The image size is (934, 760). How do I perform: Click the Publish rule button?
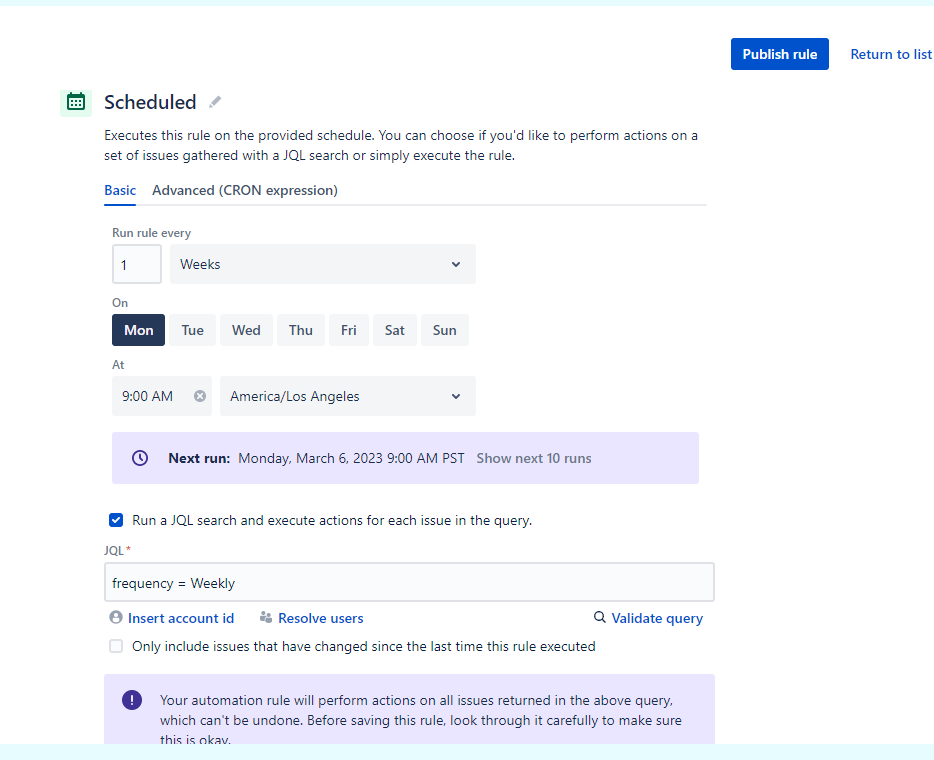[779, 54]
